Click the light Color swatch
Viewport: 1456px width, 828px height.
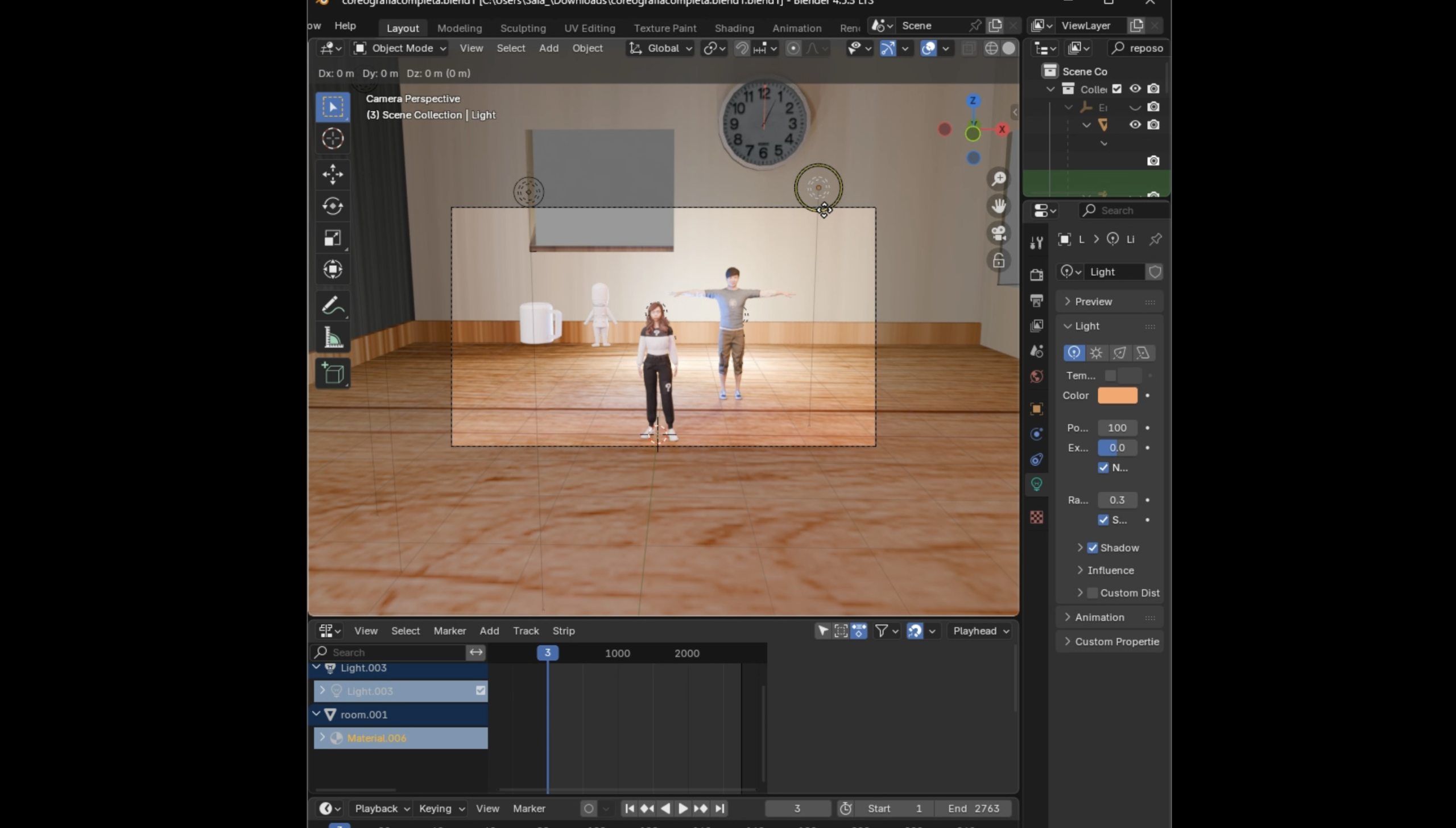tap(1117, 396)
